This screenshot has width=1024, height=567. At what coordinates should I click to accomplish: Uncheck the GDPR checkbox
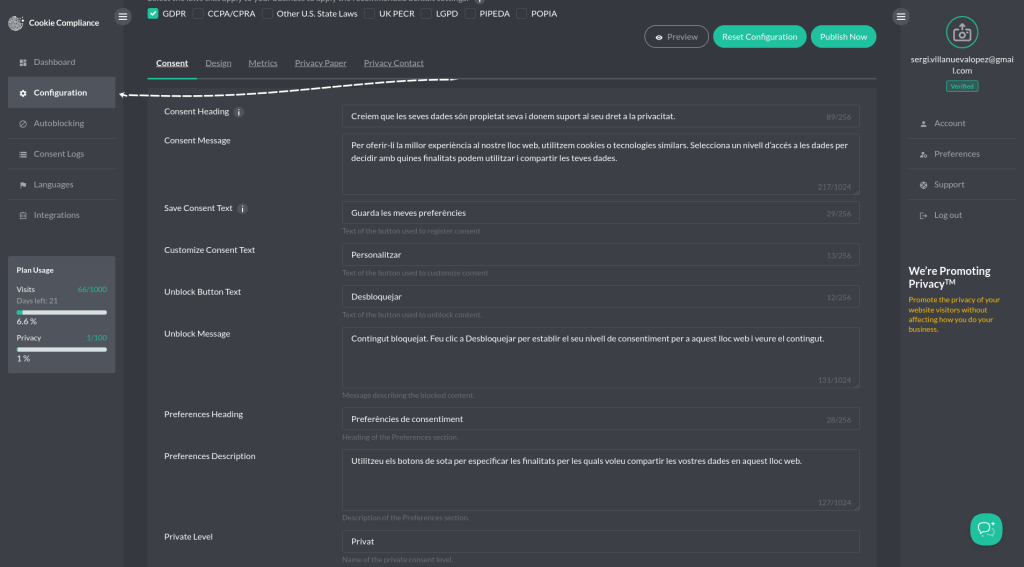click(x=153, y=14)
